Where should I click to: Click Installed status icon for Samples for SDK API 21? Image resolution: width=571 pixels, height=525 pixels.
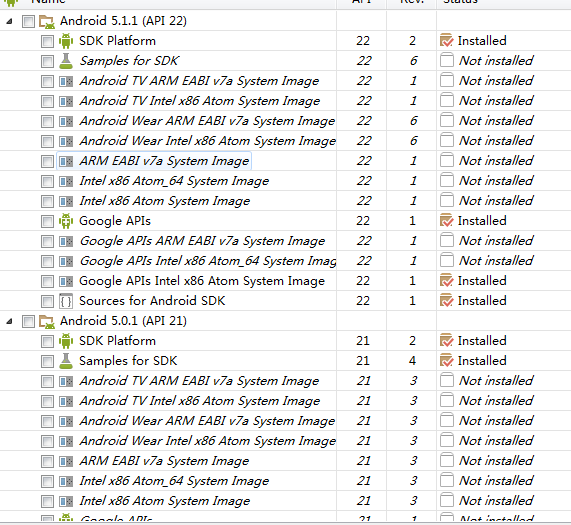[x=446, y=361]
